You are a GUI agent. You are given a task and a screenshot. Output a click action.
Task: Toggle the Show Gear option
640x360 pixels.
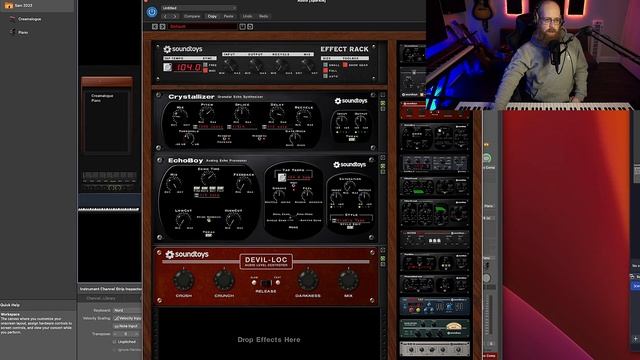345,65
